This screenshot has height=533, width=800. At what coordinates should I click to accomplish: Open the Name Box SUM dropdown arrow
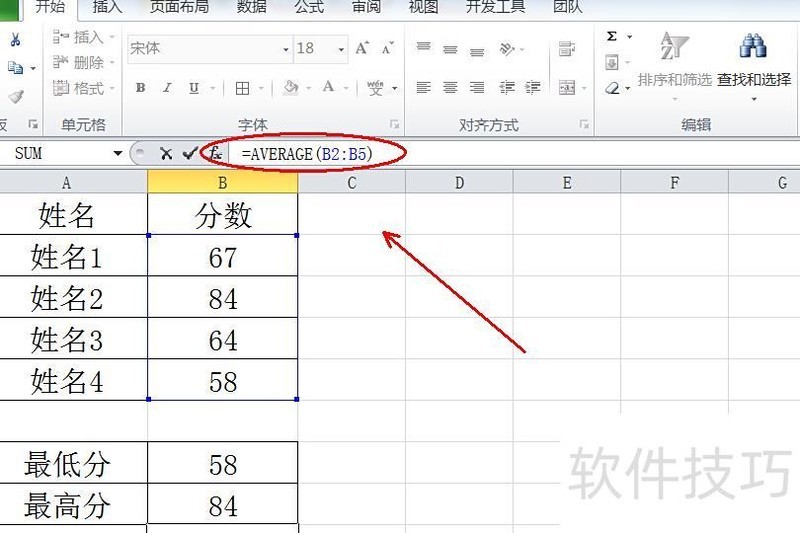click(118, 153)
